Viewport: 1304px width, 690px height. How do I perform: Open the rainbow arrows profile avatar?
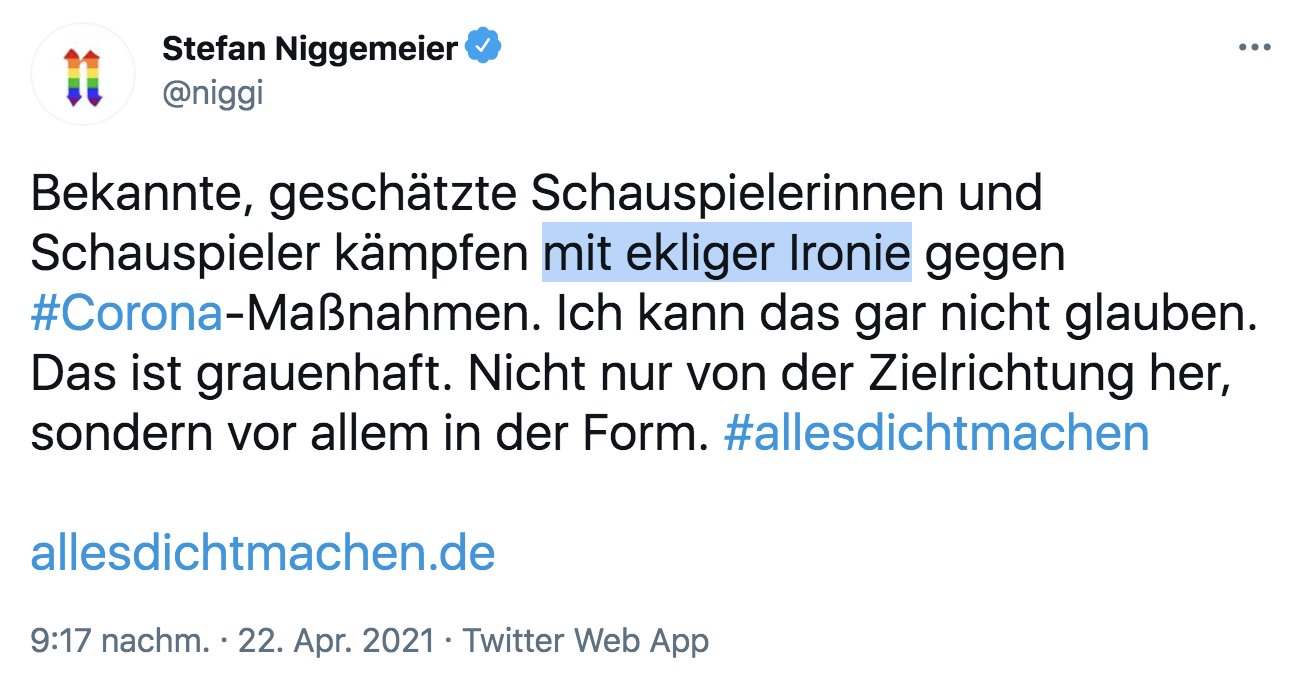click(84, 74)
